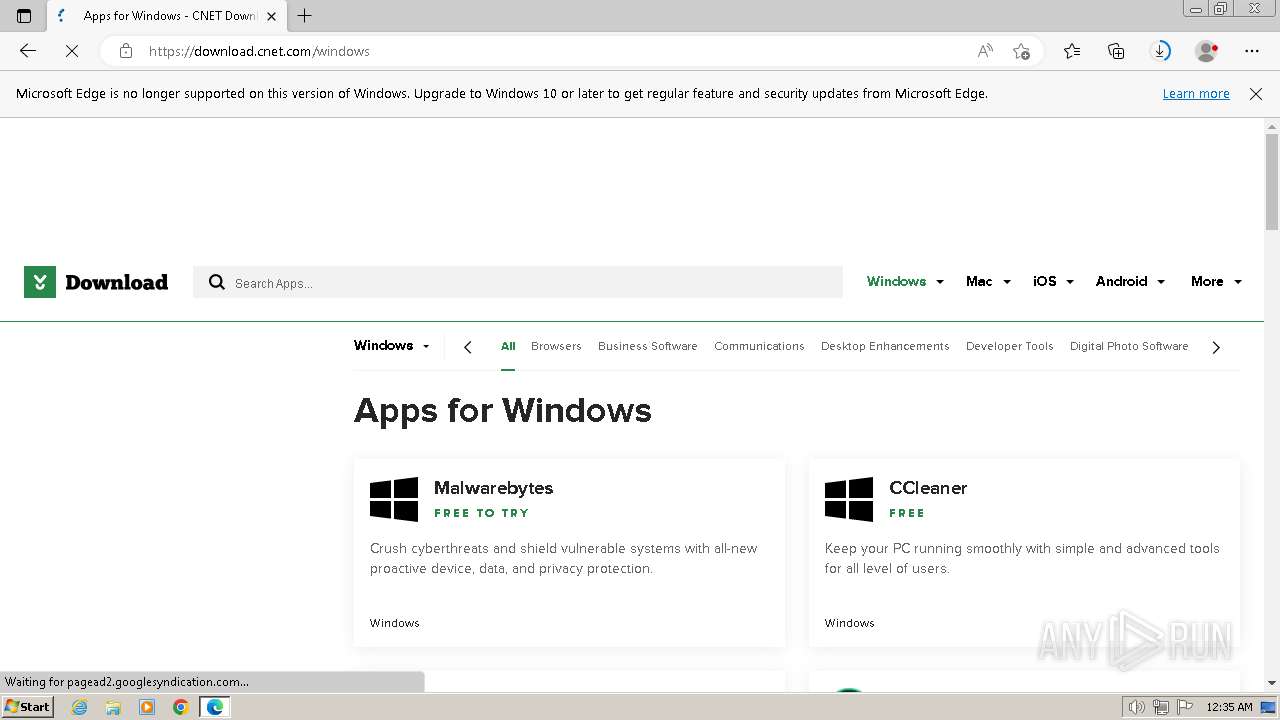The height and width of the screenshot is (720, 1280).
Task: Open File Explorer from taskbar
Action: (113, 707)
